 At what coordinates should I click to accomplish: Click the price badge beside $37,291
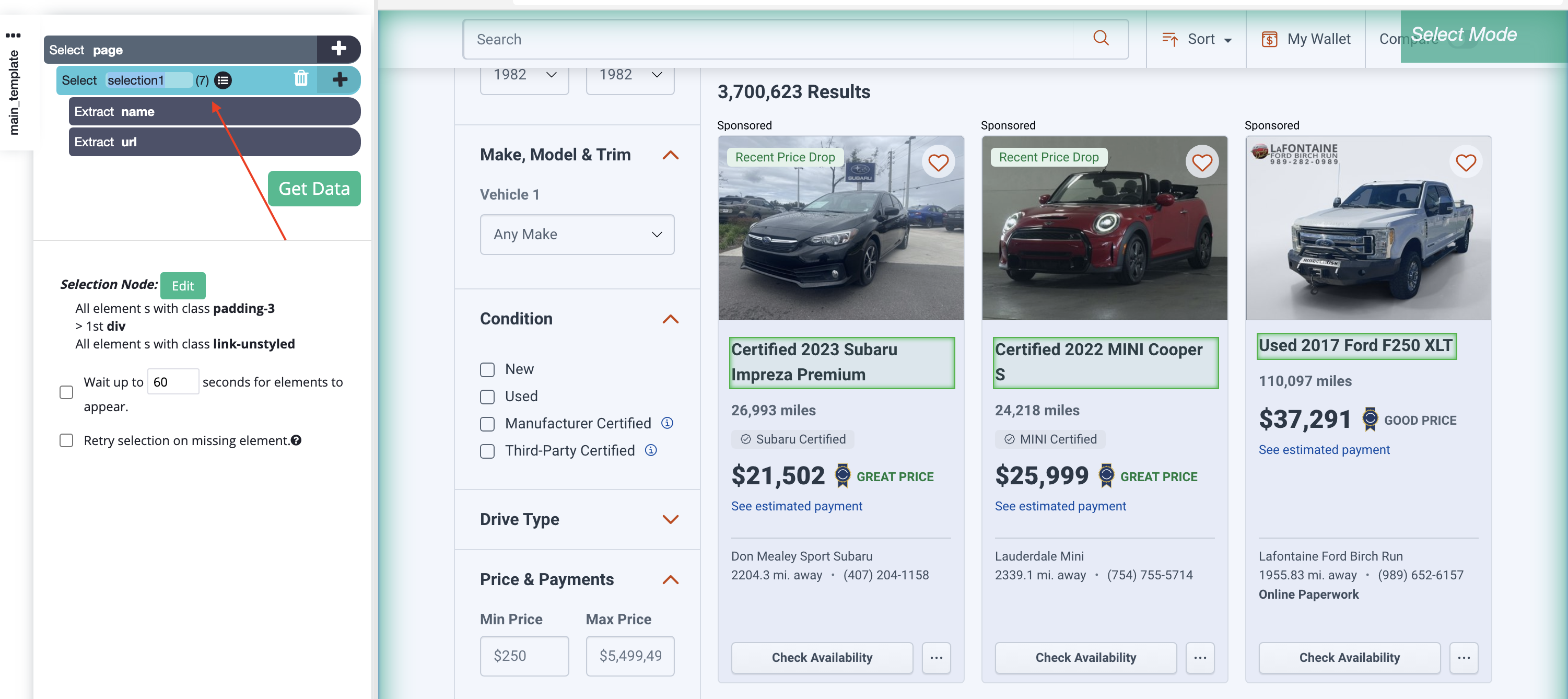[x=1370, y=419]
